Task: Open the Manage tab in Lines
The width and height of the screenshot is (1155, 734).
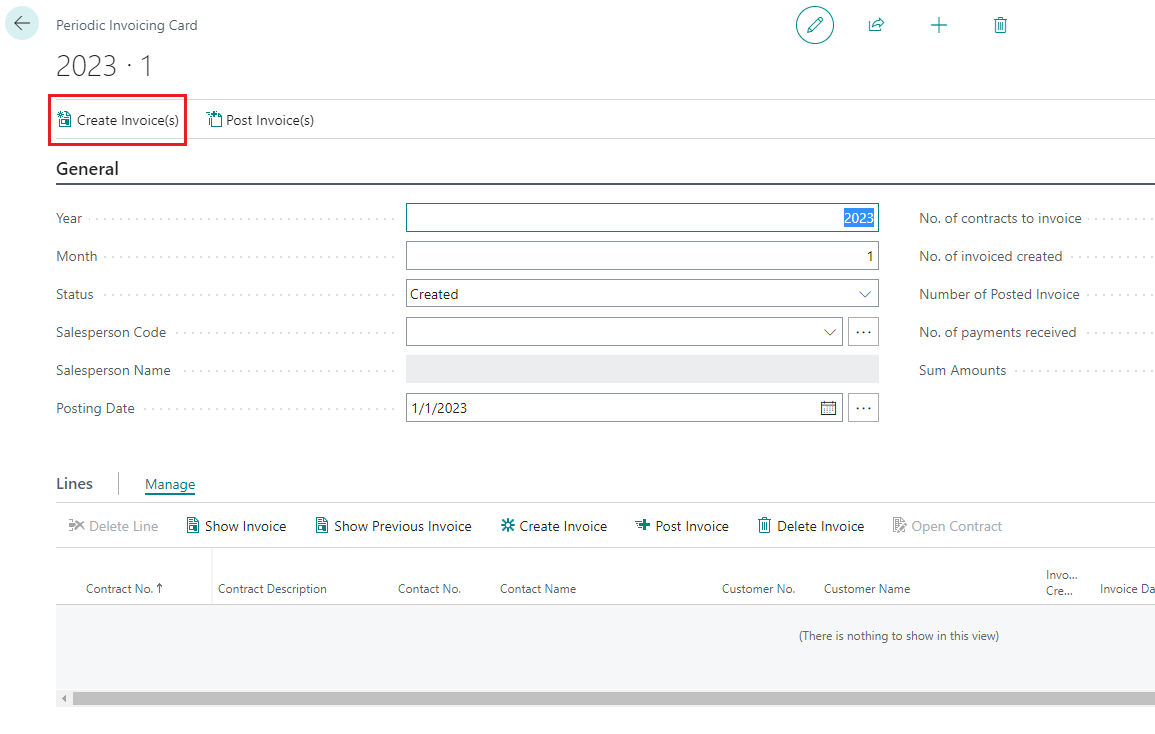Action: [170, 484]
